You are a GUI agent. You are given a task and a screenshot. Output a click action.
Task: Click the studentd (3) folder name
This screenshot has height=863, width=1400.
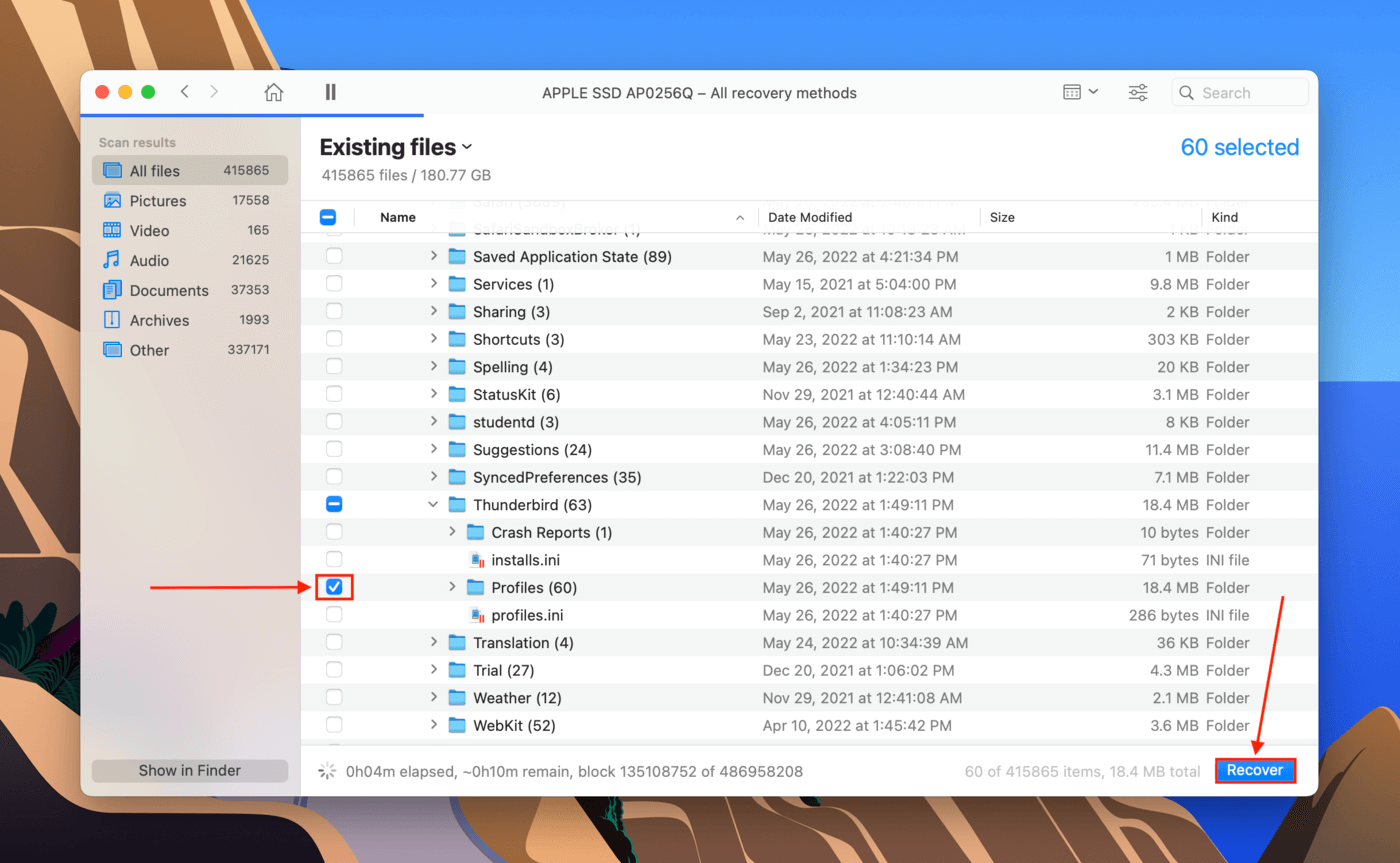pyautogui.click(x=516, y=422)
